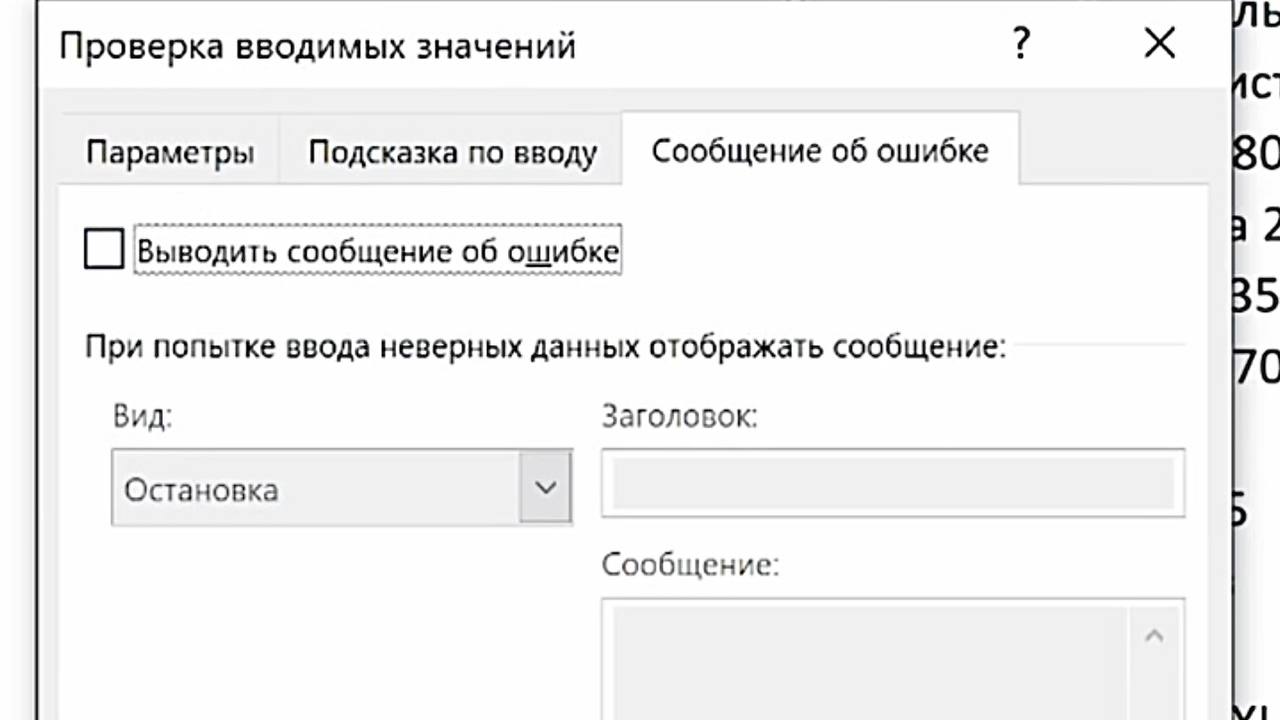Select the Сообщение об ошибке tab
The width and height of the screenshot is (1280, 720).
click(820, 151)
